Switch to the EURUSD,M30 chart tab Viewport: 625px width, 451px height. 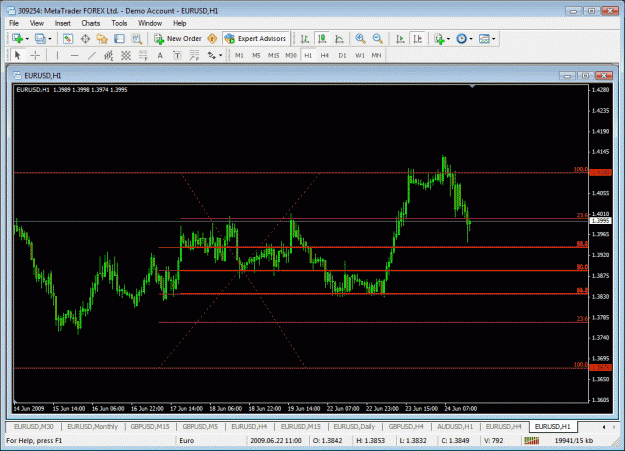(x=33, y=427)
